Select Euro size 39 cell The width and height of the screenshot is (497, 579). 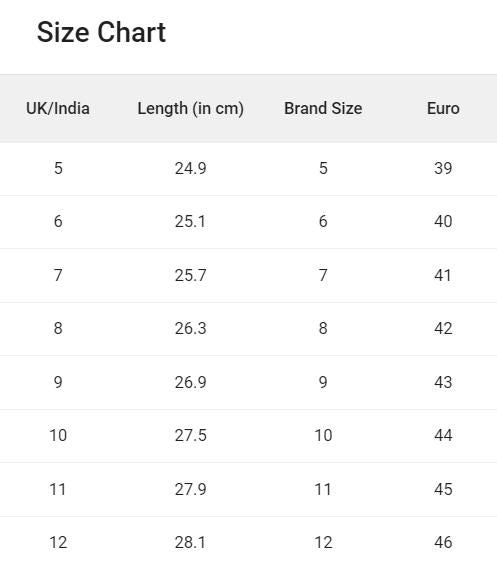(x=443, y=168)
